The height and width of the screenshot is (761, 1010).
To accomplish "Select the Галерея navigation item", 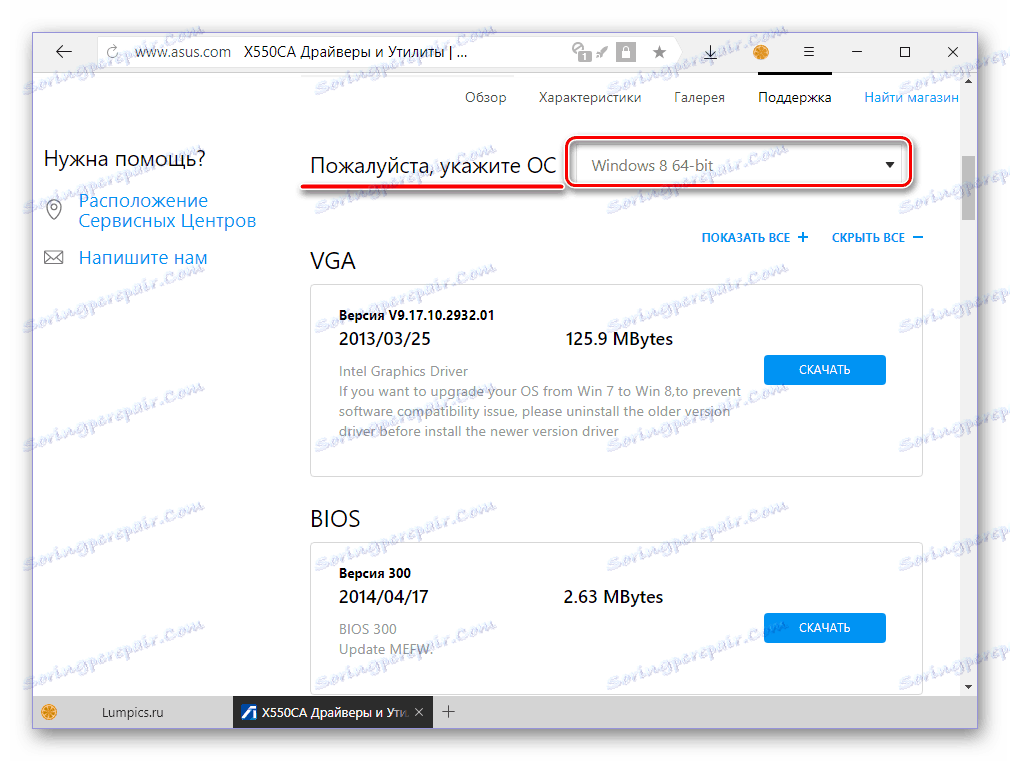I will tap(699, 97).
